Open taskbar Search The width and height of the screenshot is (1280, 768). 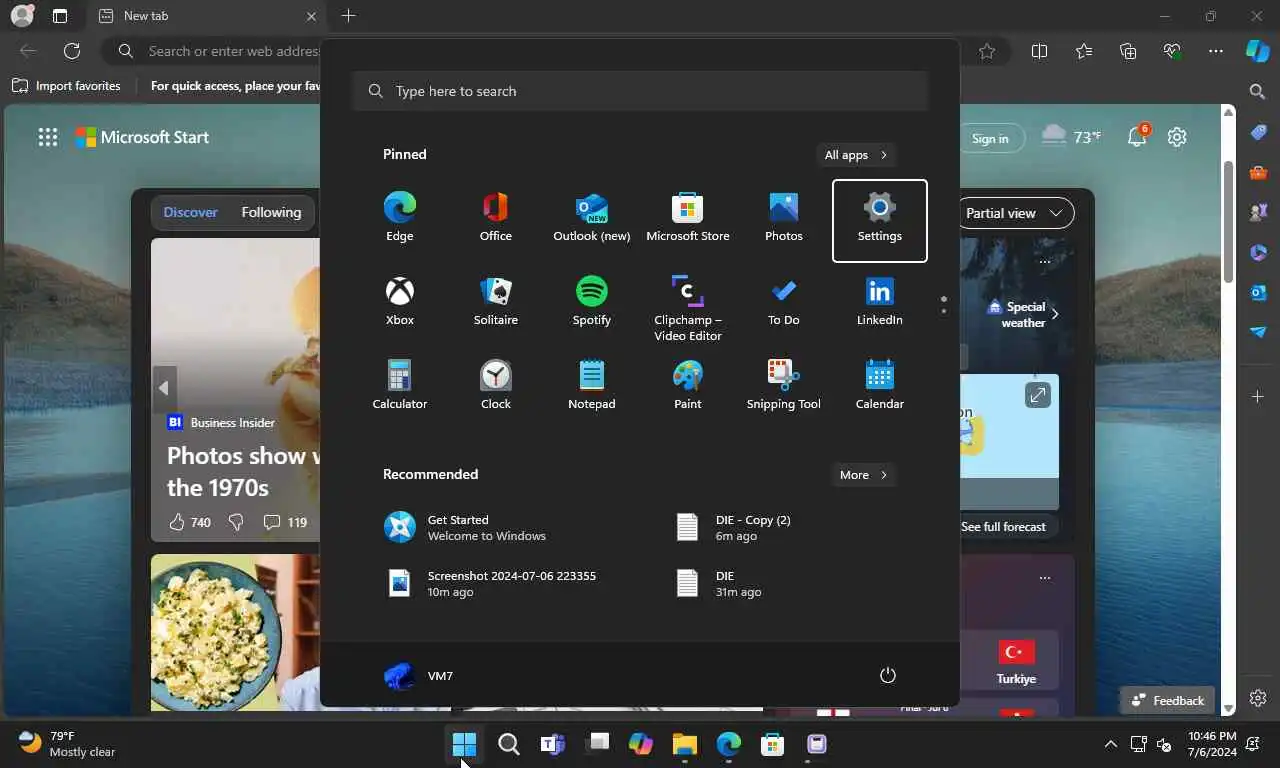508,744
